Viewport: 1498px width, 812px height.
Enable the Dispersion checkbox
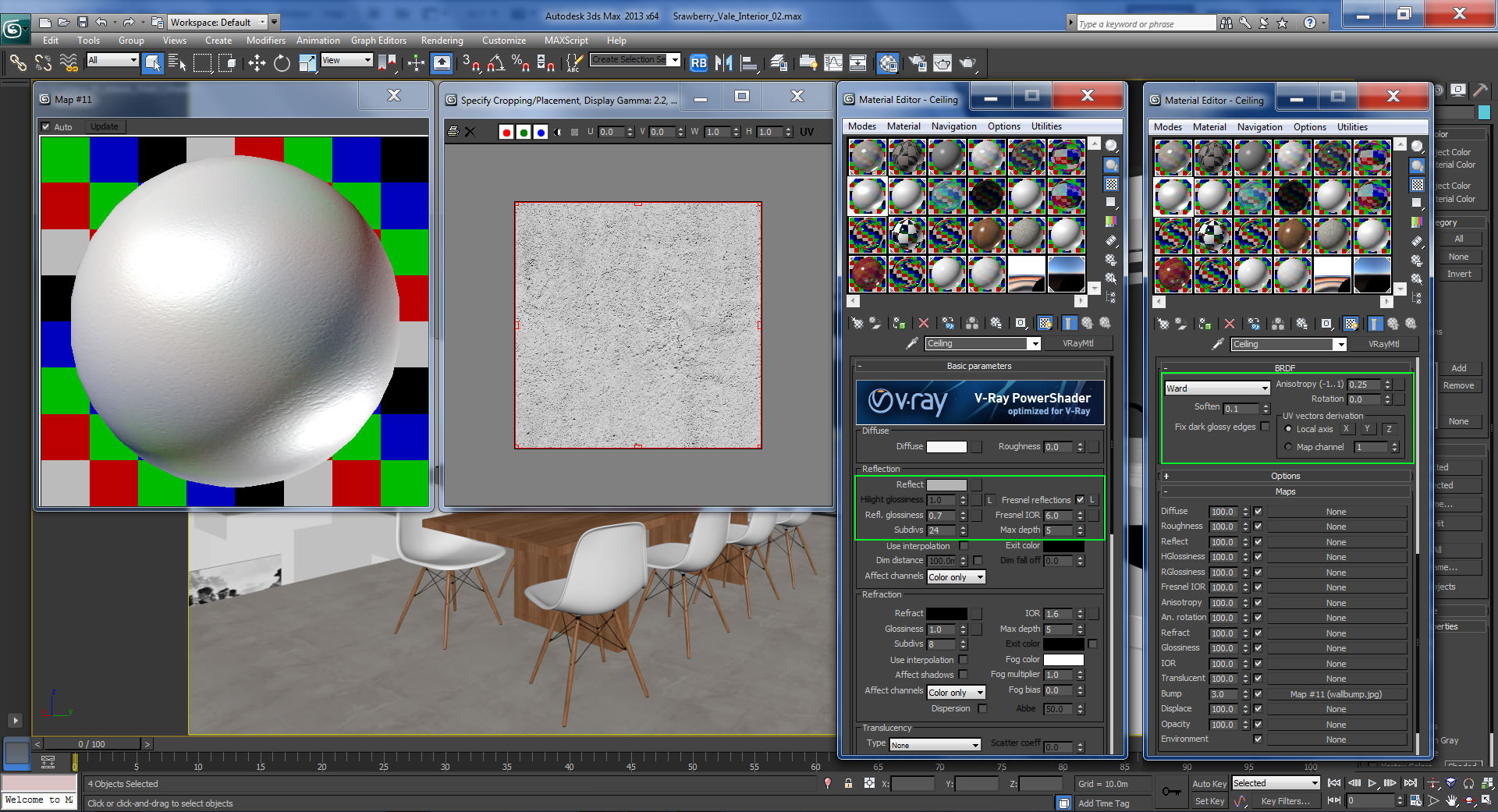click(x=982, y=708)
